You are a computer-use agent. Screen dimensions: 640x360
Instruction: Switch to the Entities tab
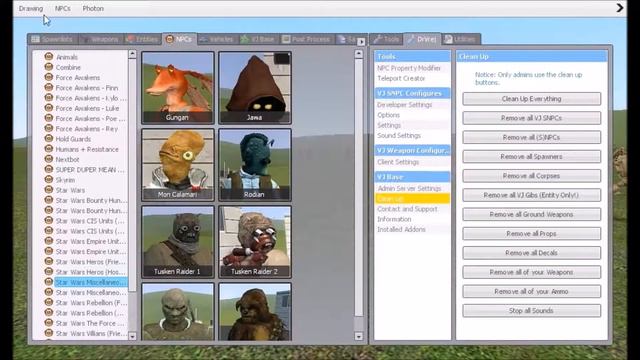142,39
